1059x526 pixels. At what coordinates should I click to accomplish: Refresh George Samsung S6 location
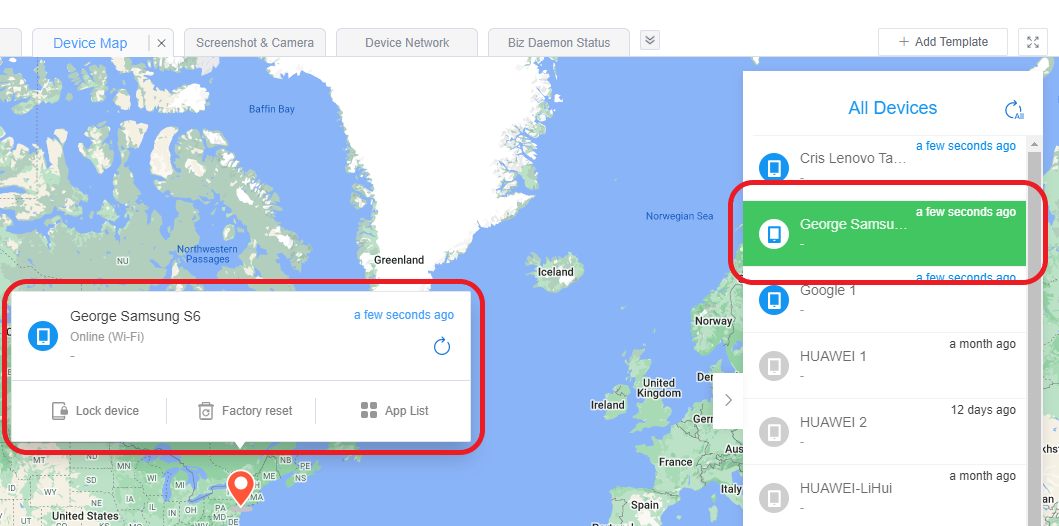(442, 347)
